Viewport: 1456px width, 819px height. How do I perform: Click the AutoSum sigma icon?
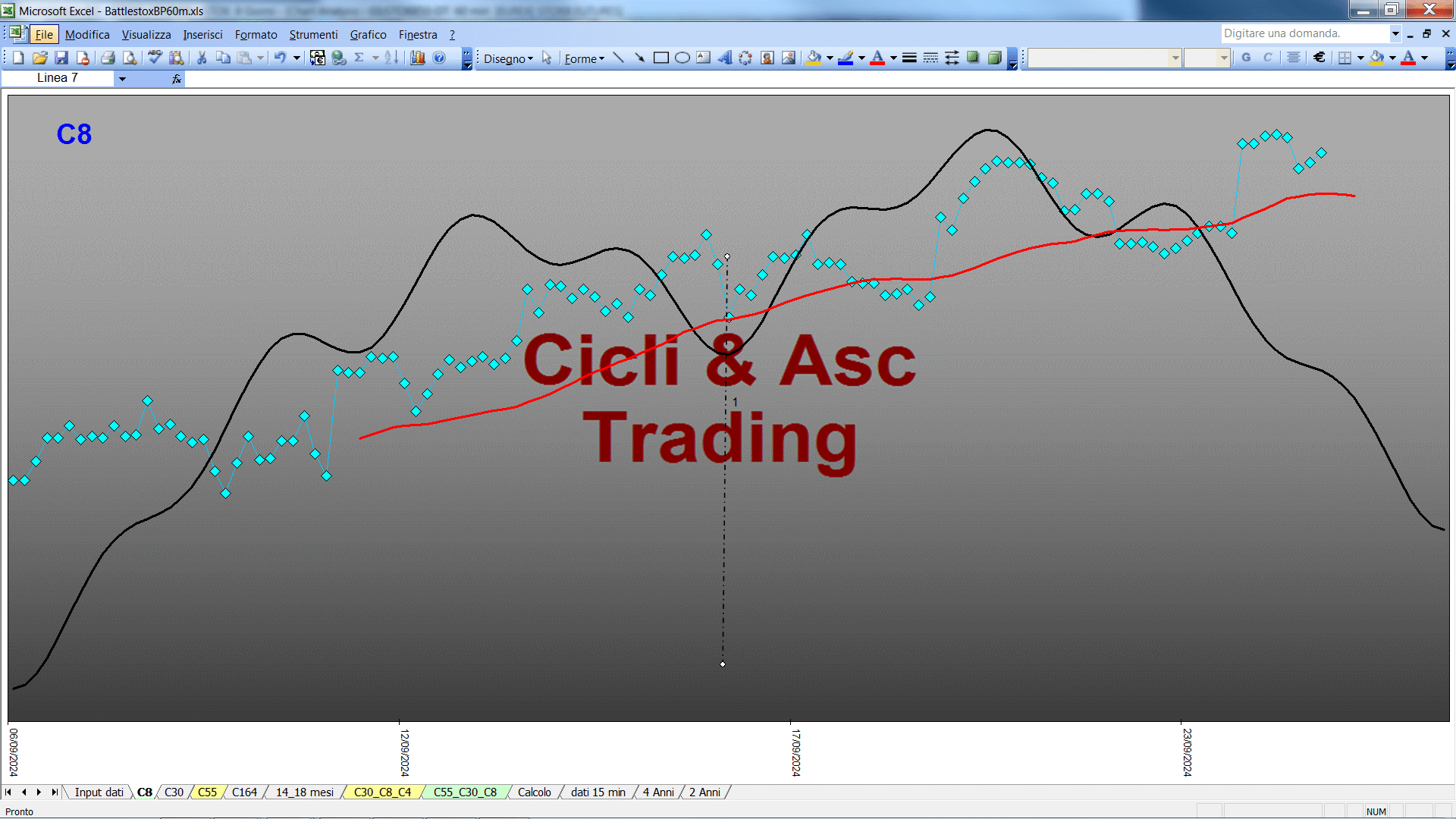pos(359,58)
